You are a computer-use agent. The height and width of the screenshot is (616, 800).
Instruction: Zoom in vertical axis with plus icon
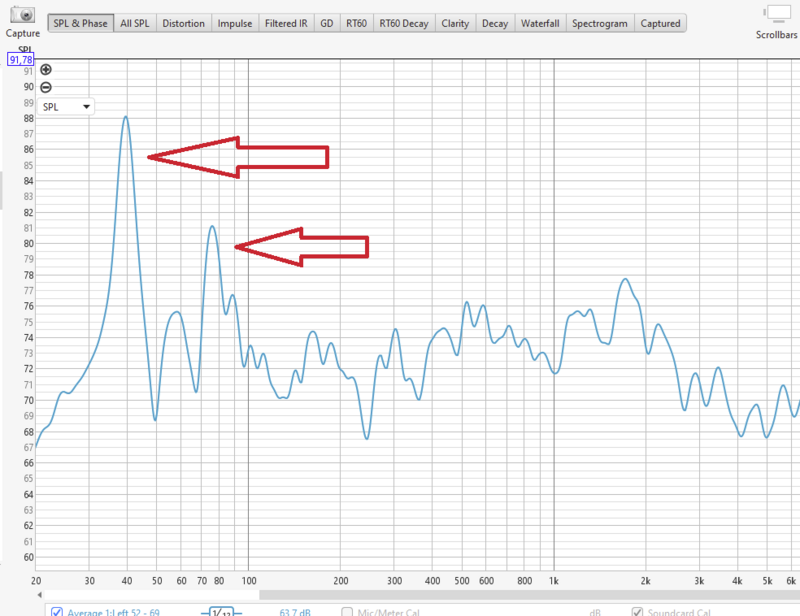coord(46,70)
